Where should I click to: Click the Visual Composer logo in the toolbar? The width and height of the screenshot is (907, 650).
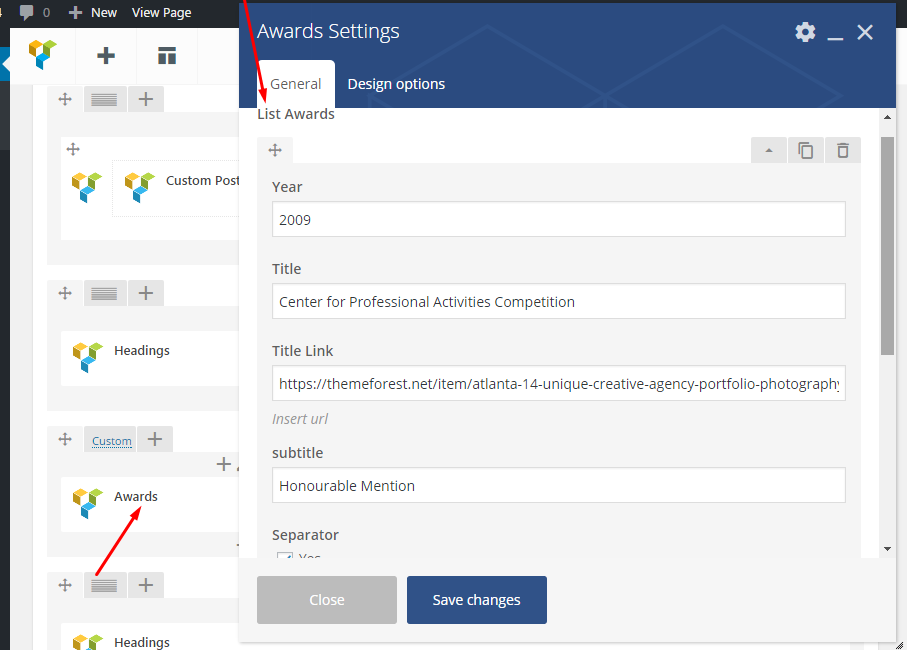(x=43, y=55)
